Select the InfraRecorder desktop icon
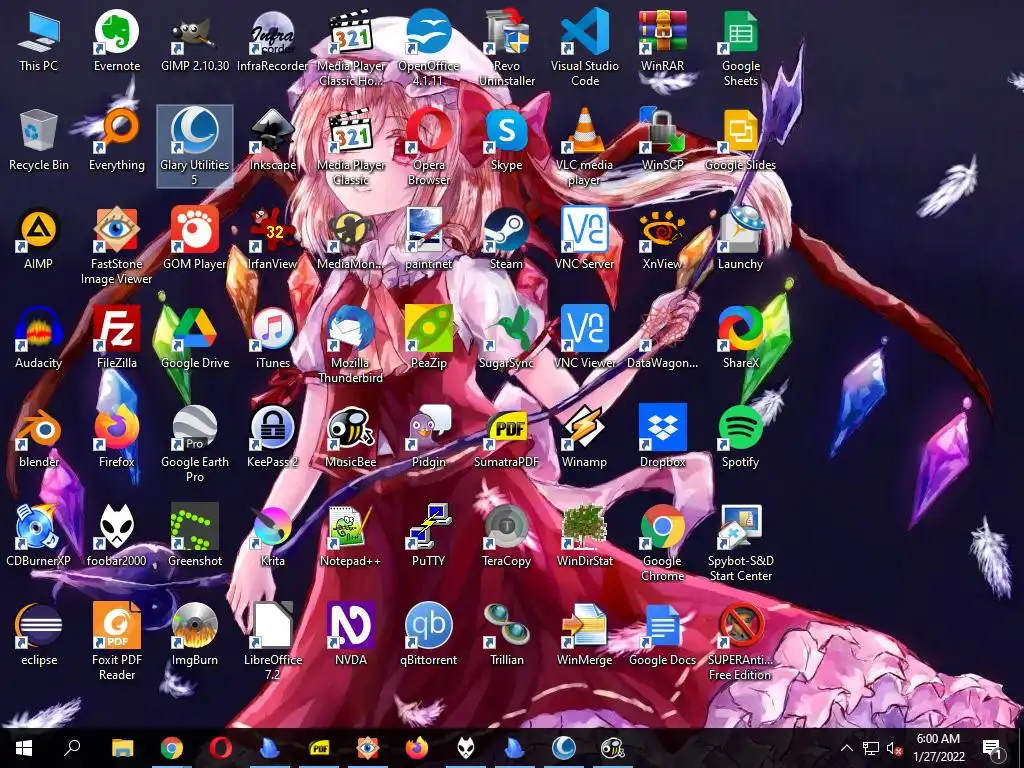Screen dimensions: 1024x768 point(272,41)
